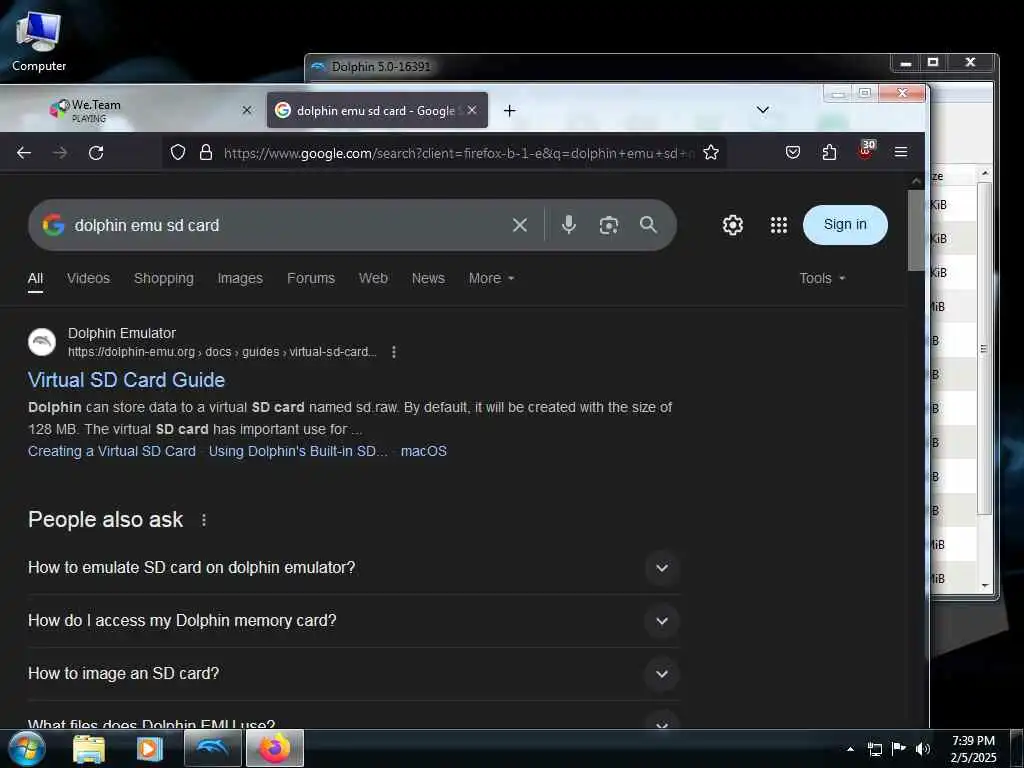Open the Windows Start orb
Image resolution: width=1024 pixels, height=768 pixels.
pos(27,748)
